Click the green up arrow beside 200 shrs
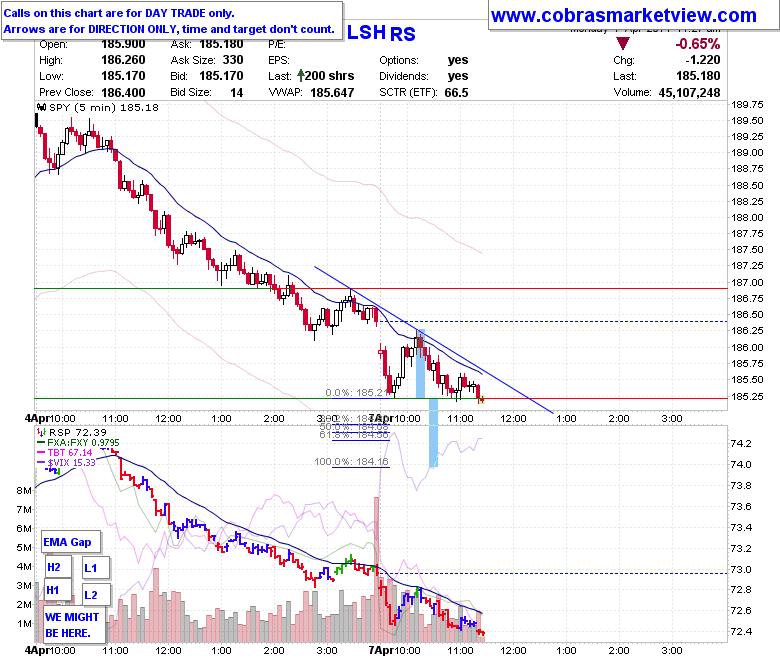 (x=301, y=76)
